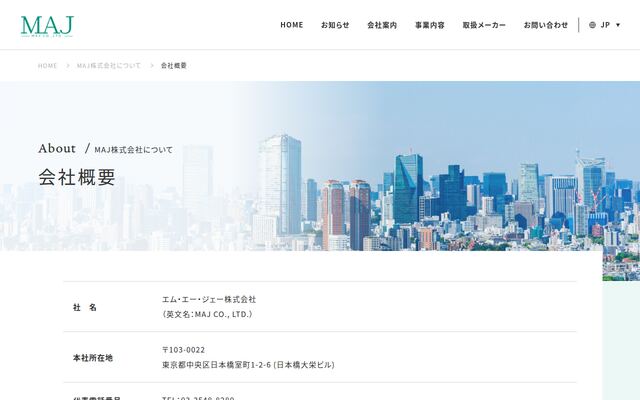640x400 pixels.
Task: Click the HOME breadcrumb link
Action: click(x=47, y=65)
